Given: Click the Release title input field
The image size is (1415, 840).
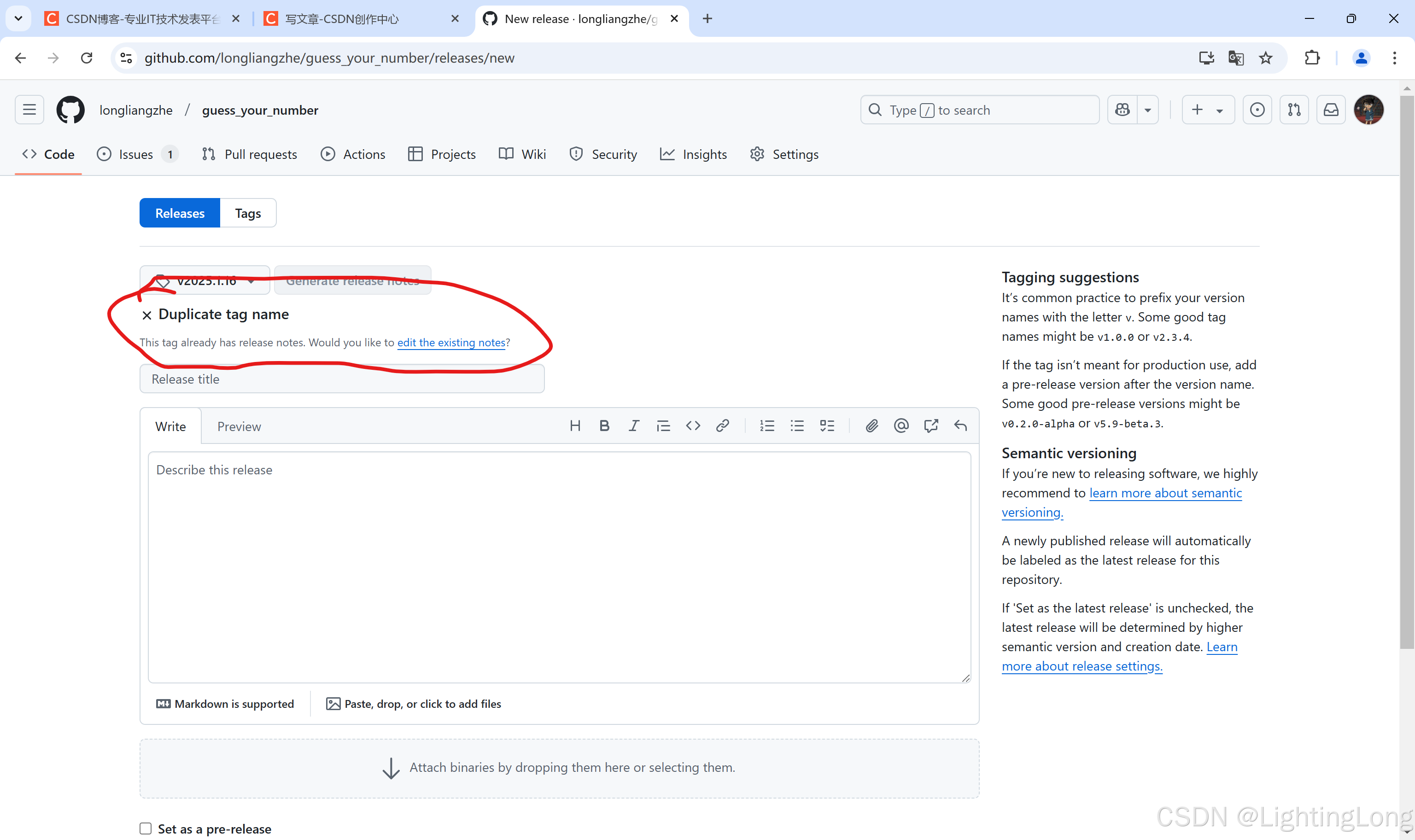Looking at the screenshot, I should pos(342,379).
